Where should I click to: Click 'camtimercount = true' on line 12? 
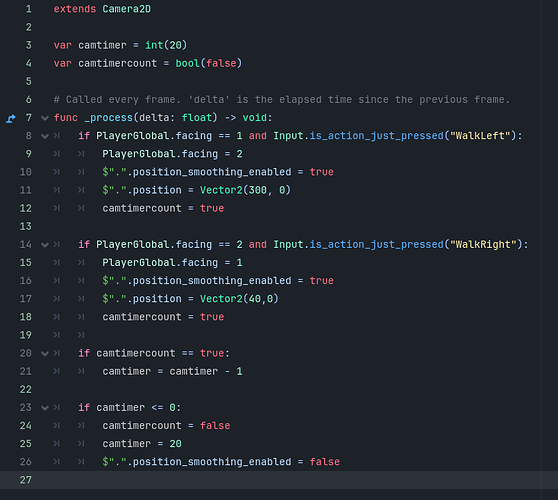[x=163, y=208]
